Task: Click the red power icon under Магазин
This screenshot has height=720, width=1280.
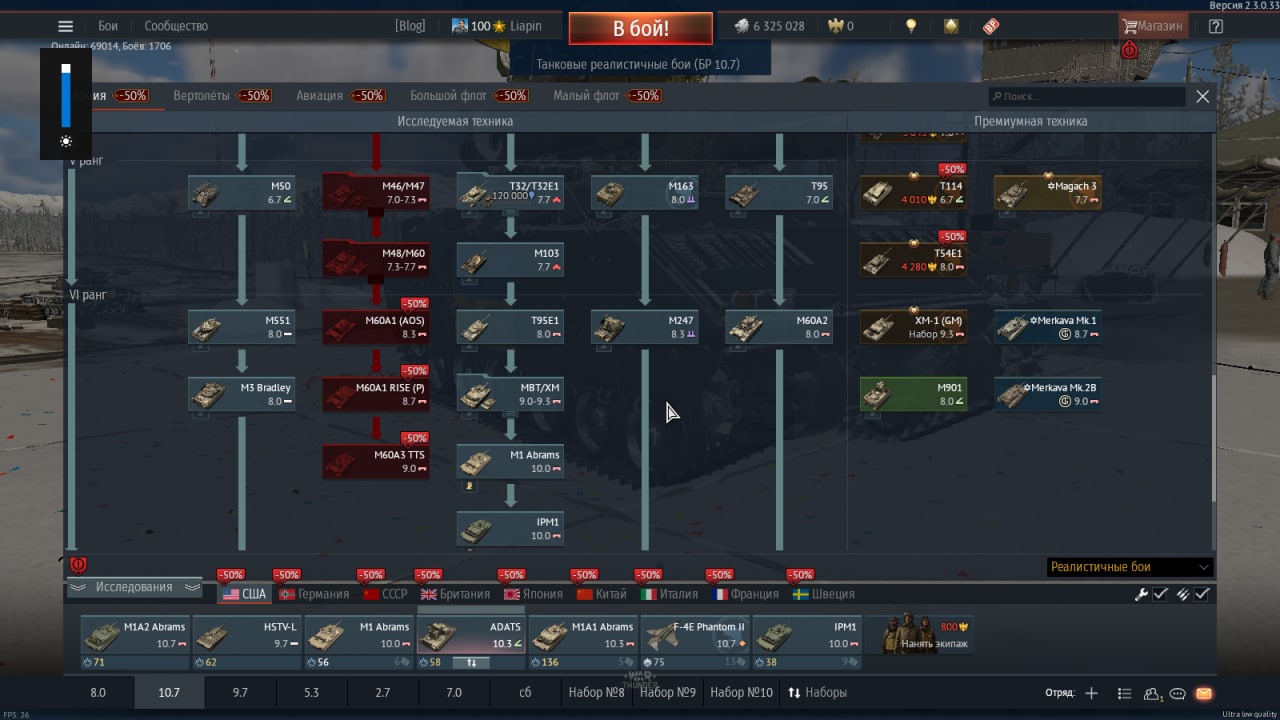Action: pos(1130,50)
